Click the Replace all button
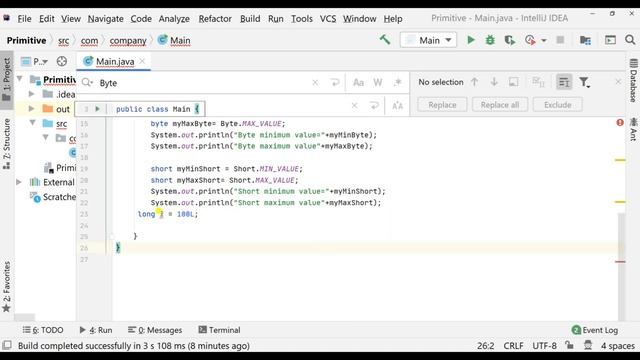This screenshot has height=360, width=640. pos(500,105)
